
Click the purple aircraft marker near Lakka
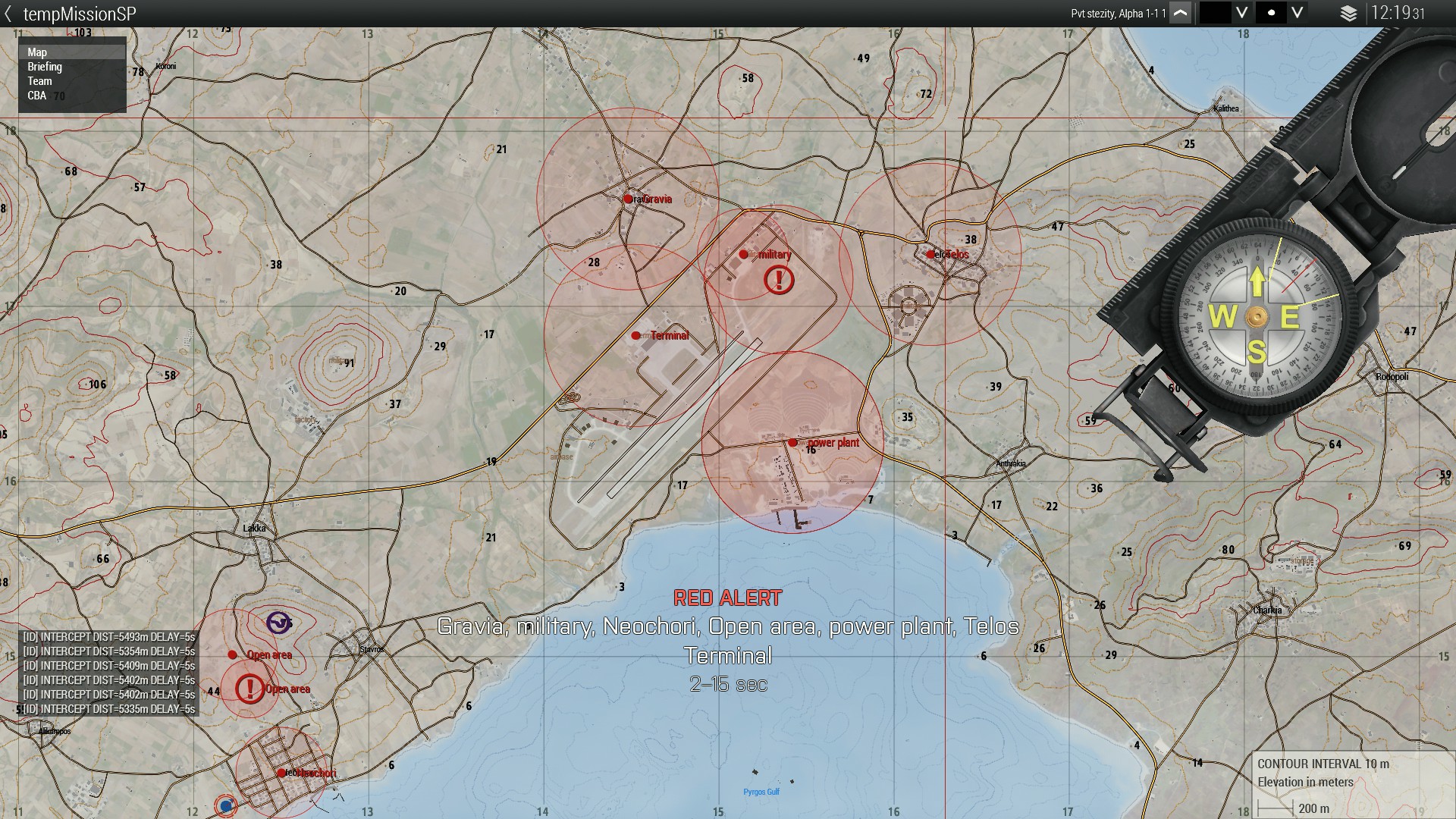(x=278, y=623)
